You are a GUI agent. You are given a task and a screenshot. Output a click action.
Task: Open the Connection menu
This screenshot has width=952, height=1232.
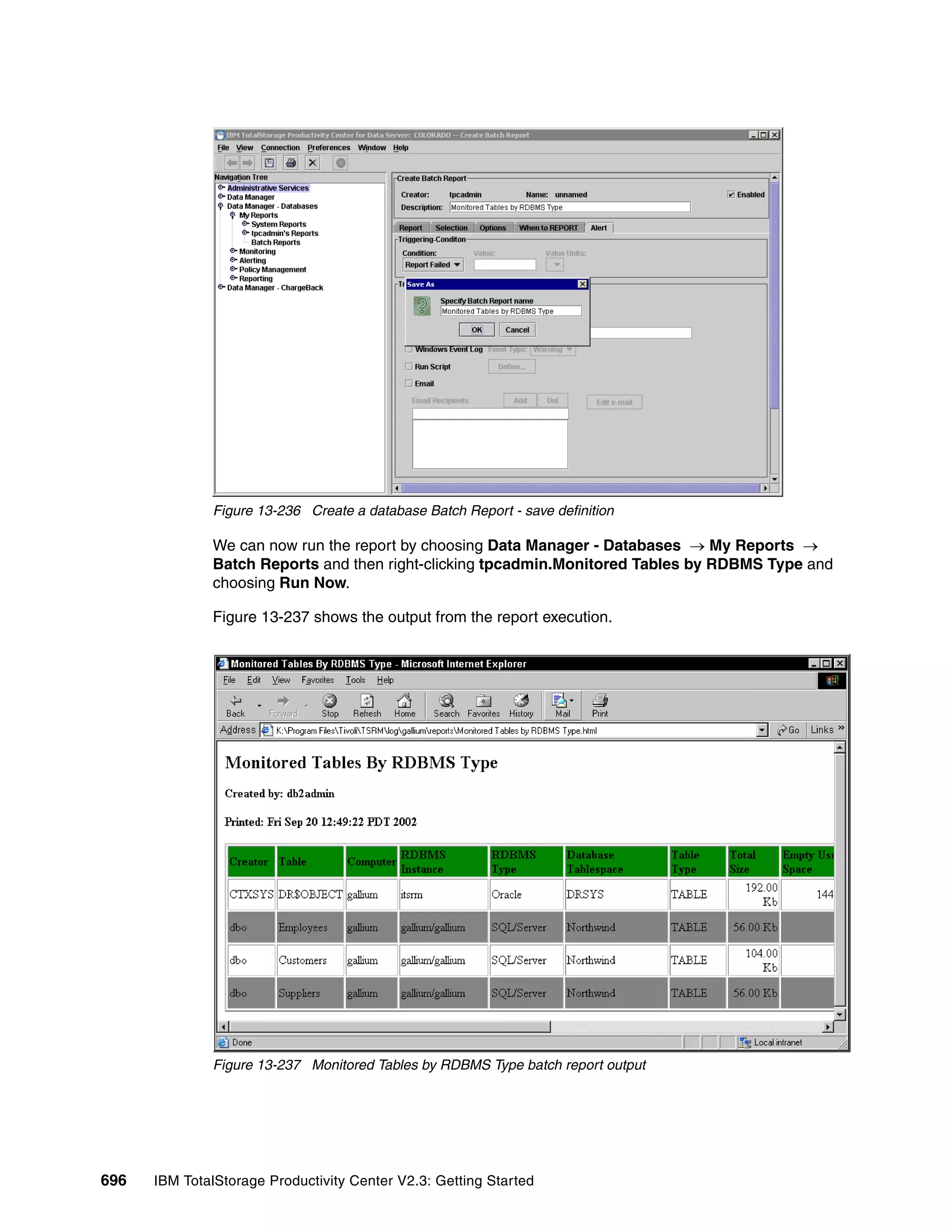[280, 148]
